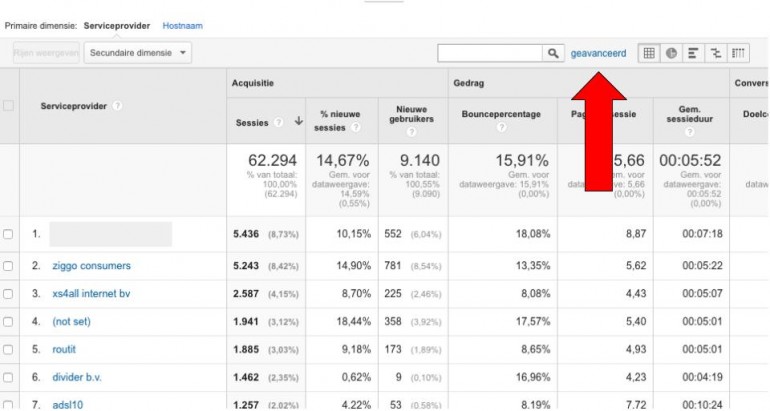This screenshot has width=770, height=411.
Task: Sort by % nieuwe sessies column header
Action: [340, 121]
